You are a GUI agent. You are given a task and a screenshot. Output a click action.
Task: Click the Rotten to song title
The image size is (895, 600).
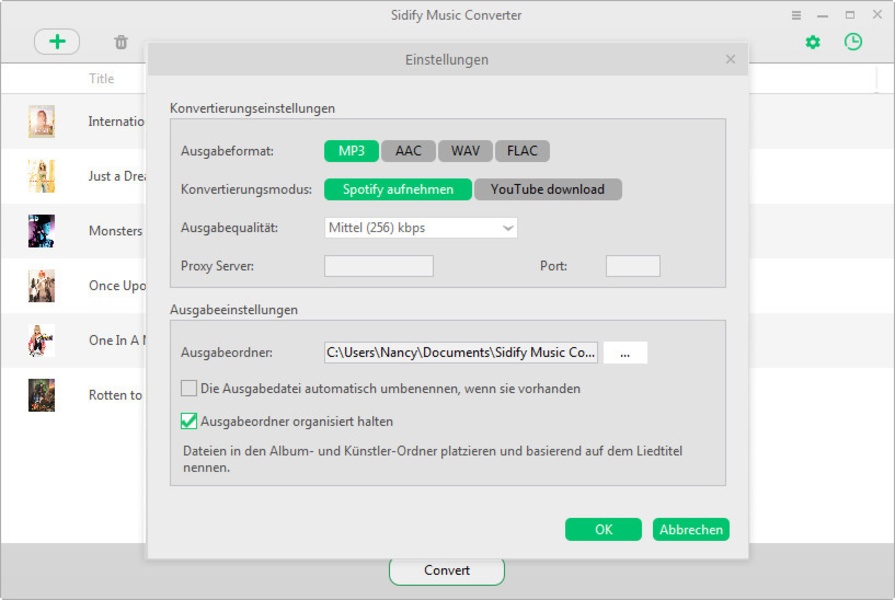[116, 395]
